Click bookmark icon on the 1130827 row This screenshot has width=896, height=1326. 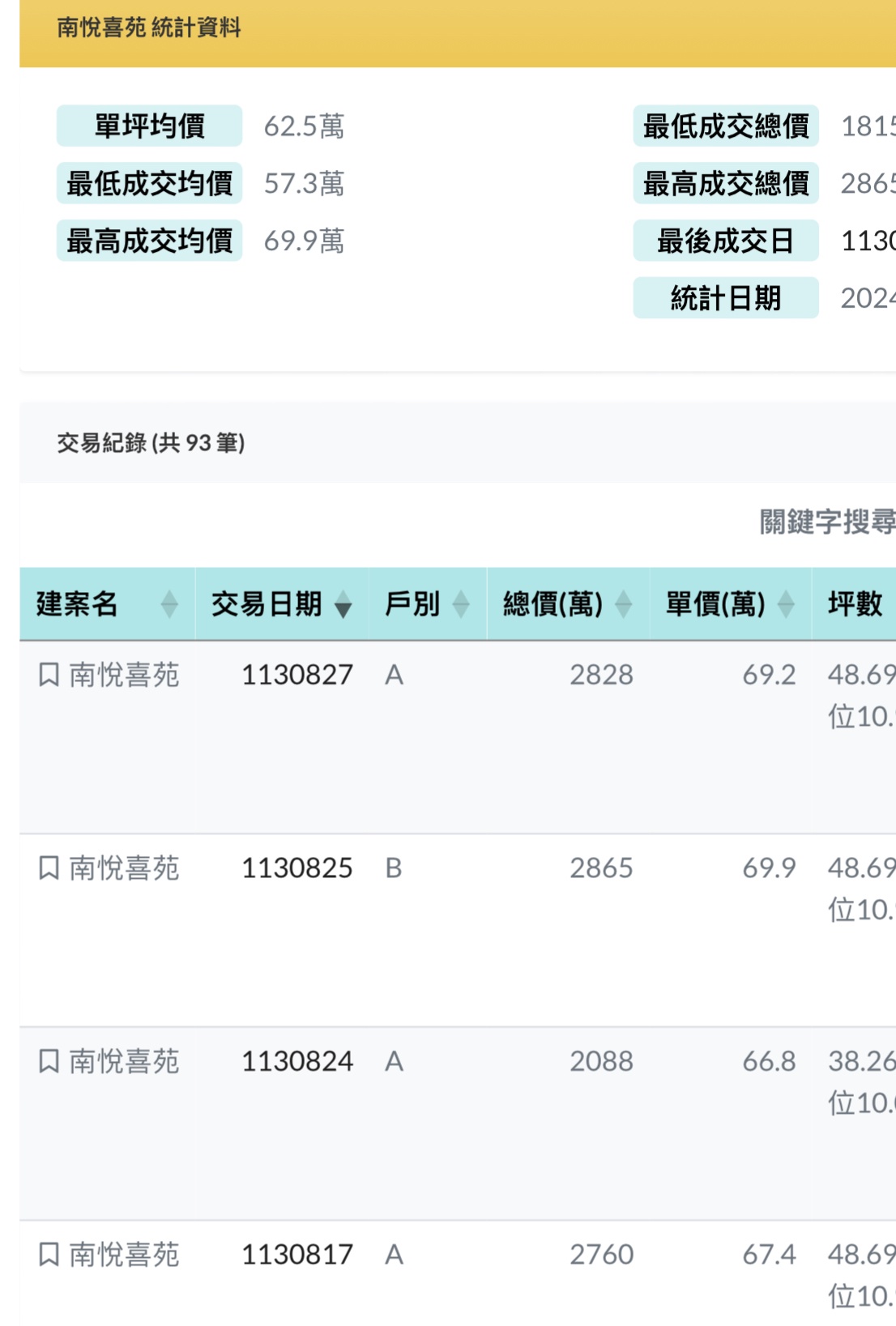click(49, 674)
